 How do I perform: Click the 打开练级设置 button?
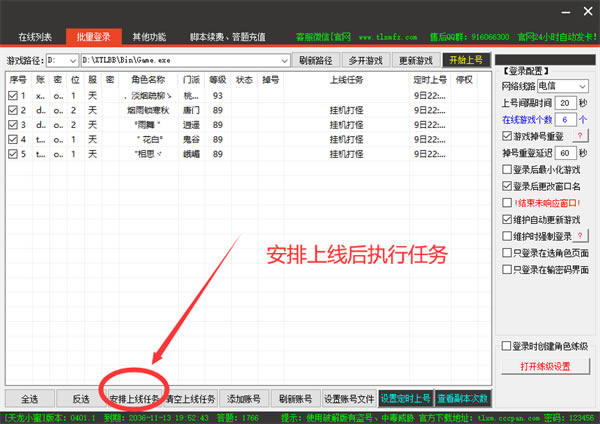pyautogui.click(x=546, y=366)
